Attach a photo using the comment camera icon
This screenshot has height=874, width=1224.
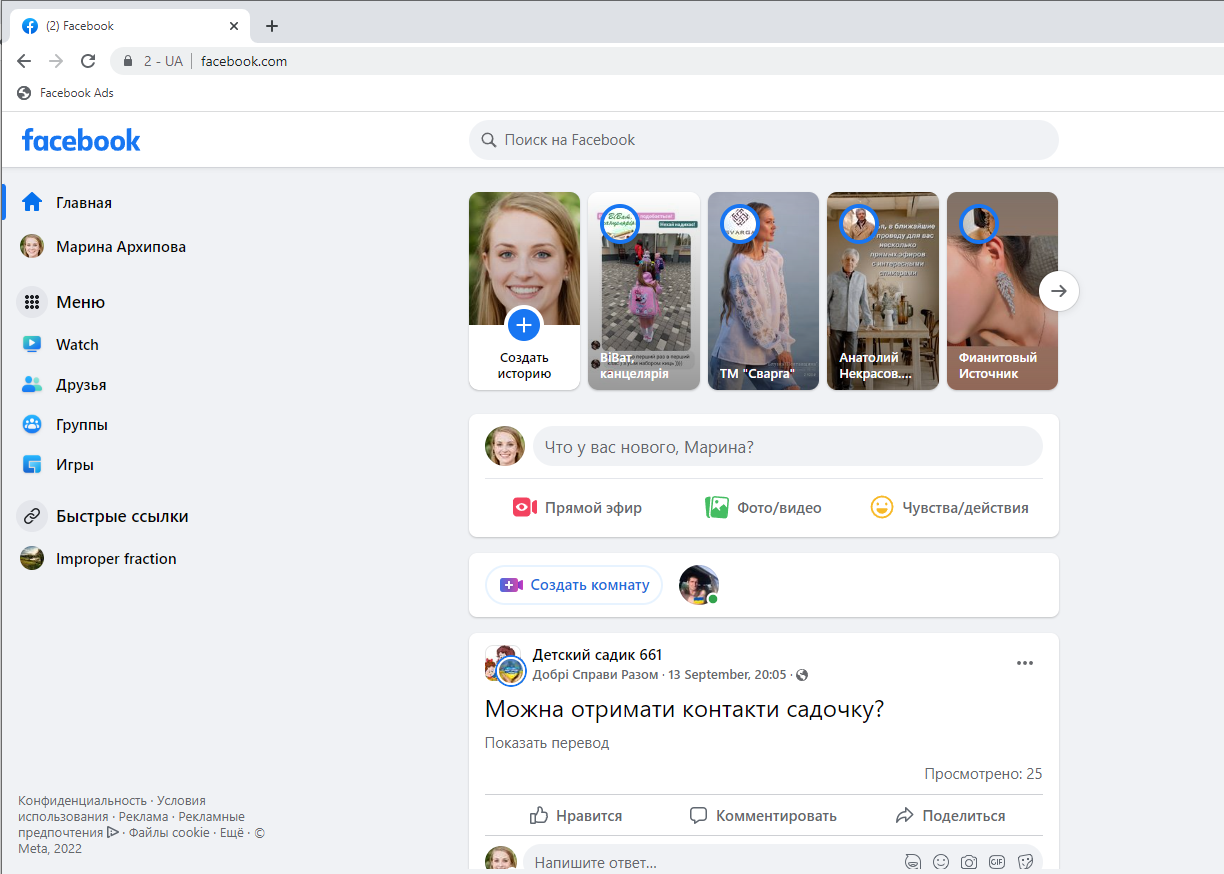coord(969,861)
